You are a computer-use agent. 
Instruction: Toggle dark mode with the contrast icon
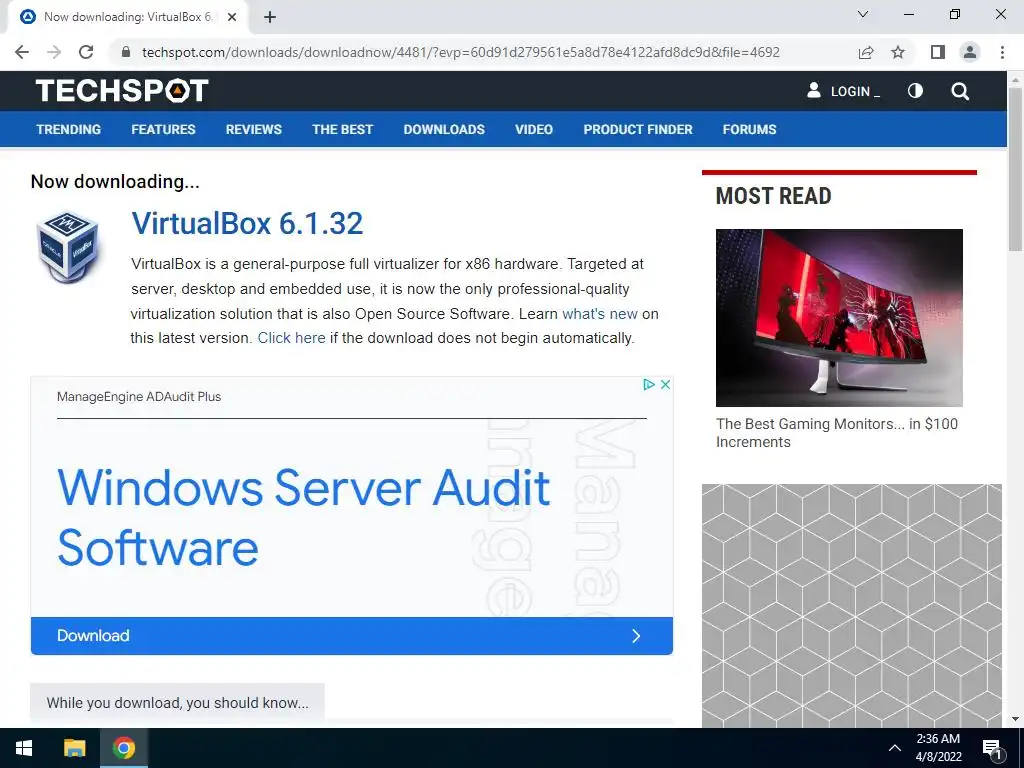click(x=916, y=91)
